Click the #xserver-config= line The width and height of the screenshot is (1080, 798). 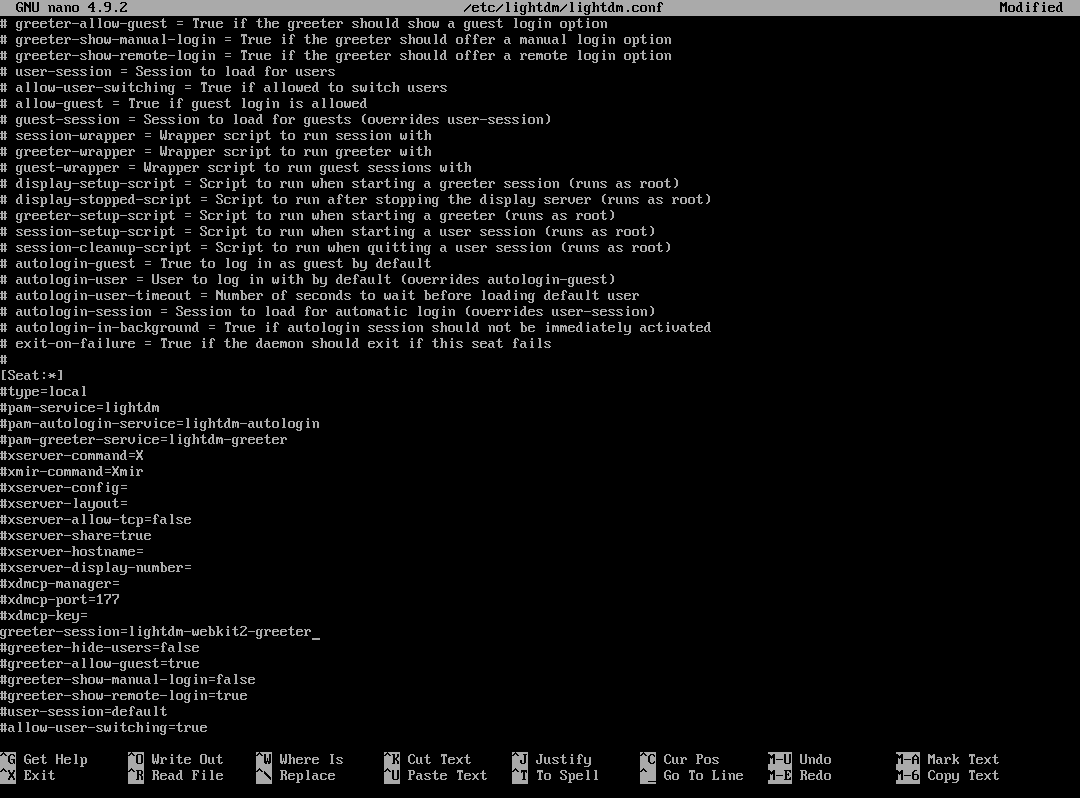click(64, 487)
